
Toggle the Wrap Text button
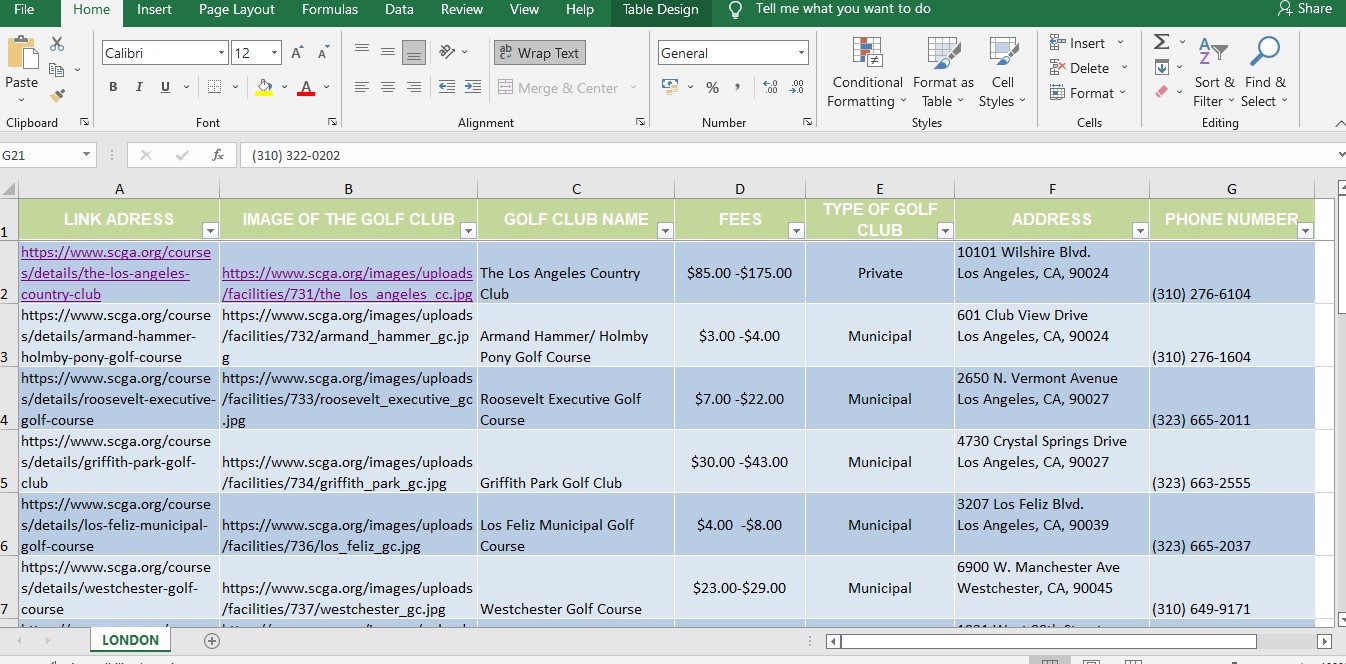539,53
